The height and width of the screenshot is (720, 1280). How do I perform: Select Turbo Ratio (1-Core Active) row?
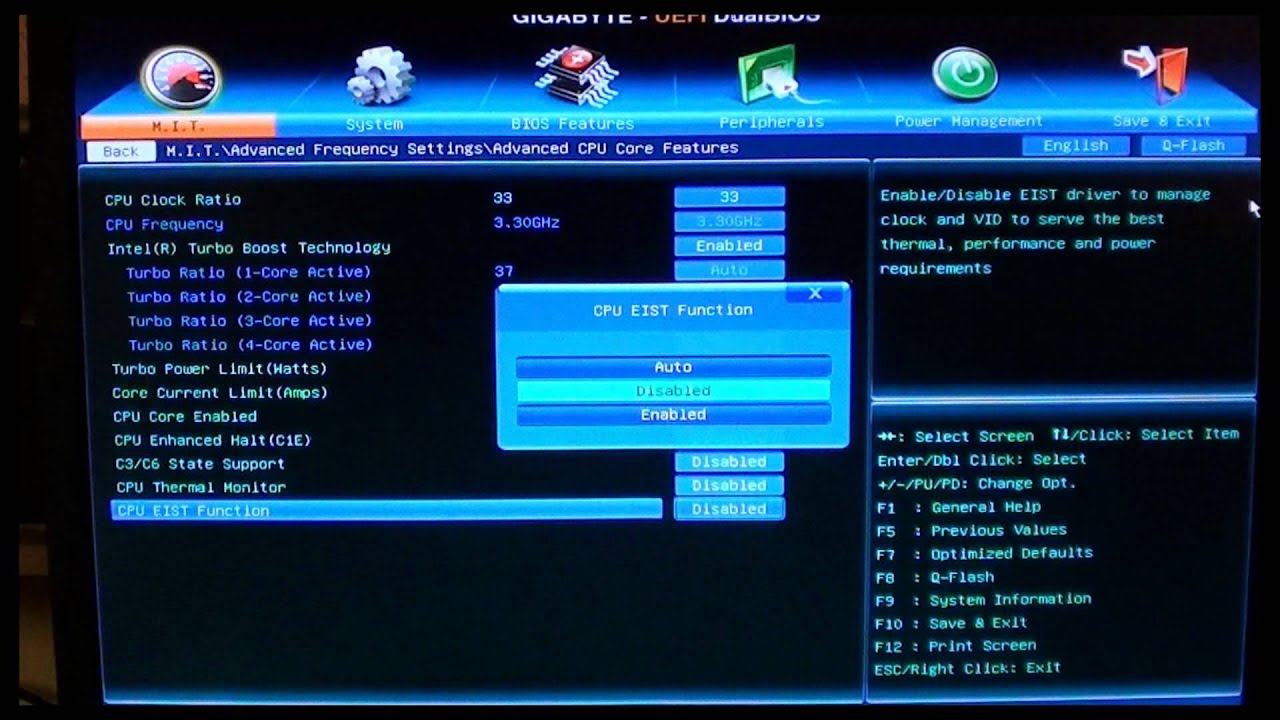coord(248,272)
